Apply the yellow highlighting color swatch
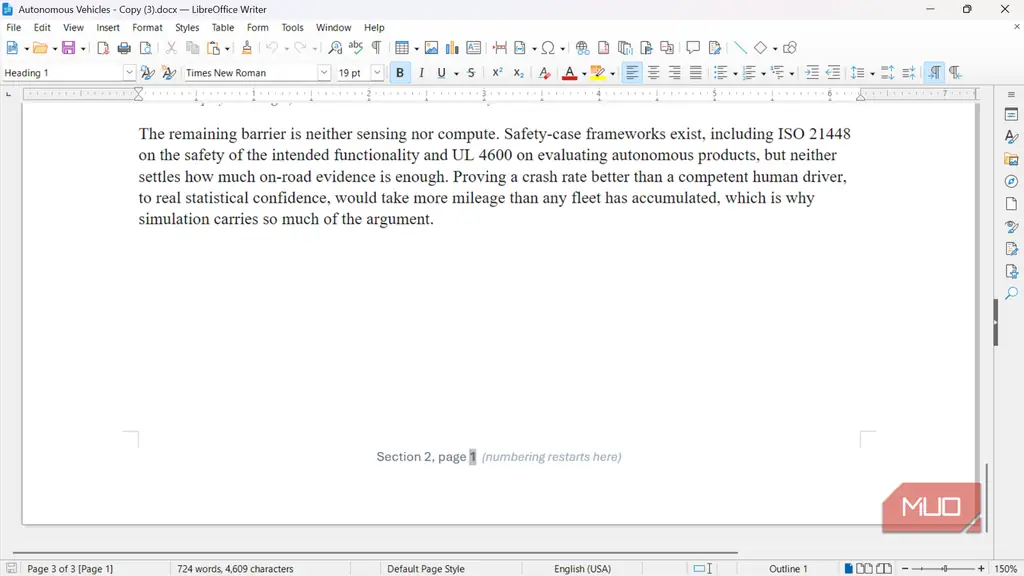Image resolution: width=1024 pixels, height=576 pixels. (598, 72)
